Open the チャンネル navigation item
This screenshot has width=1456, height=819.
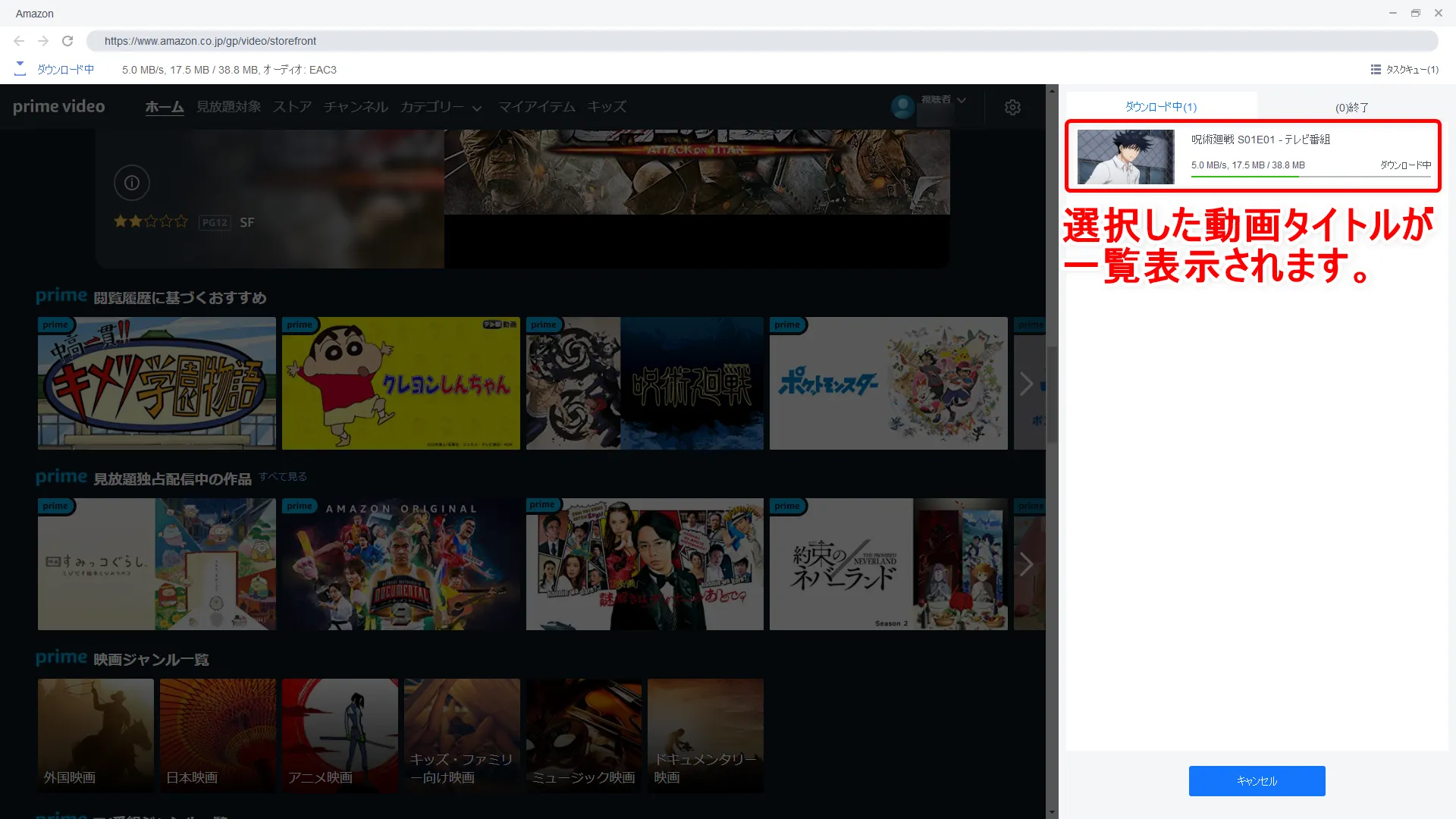tap(356, 107)
